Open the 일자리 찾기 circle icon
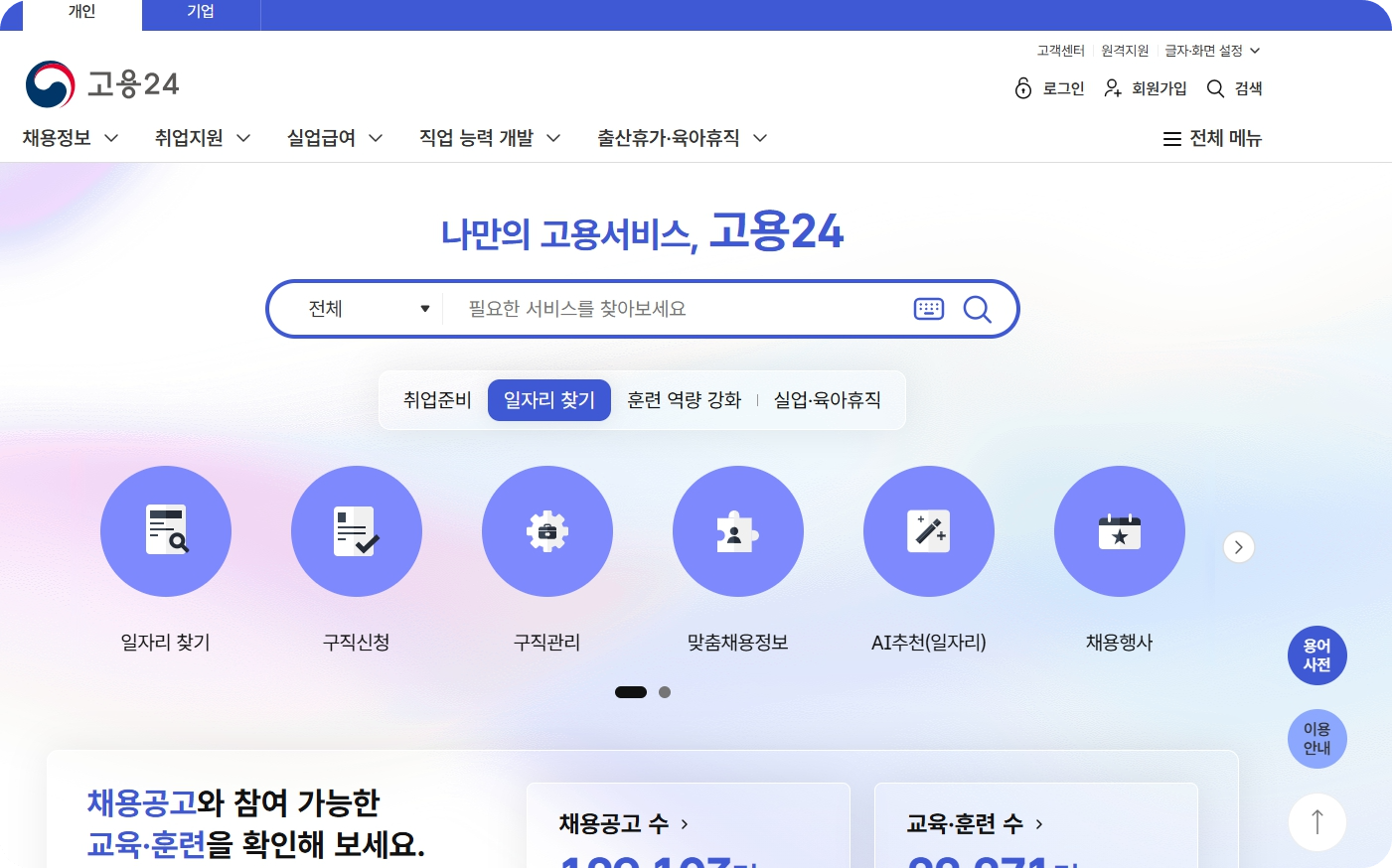 (x=166, y=531)
